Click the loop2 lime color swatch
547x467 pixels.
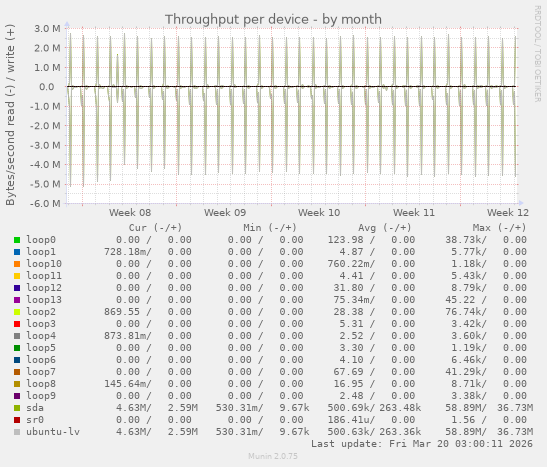17,312
